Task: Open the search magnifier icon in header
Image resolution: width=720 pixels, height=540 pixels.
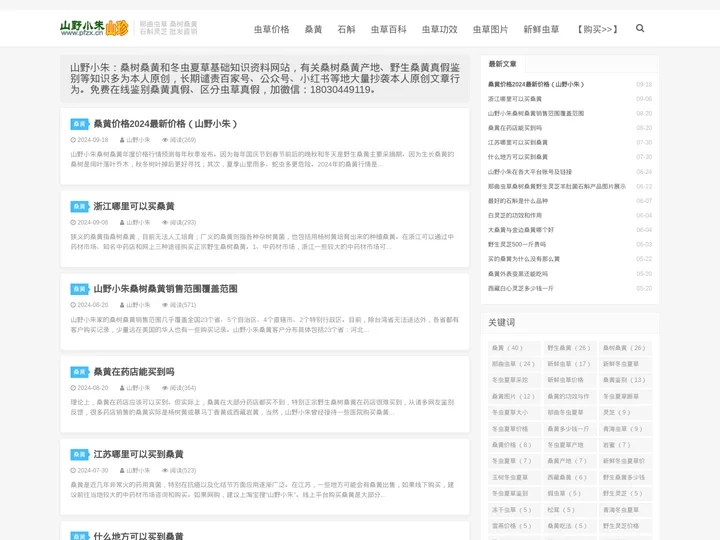Action: pyautogui.click(x=640, y=28)
